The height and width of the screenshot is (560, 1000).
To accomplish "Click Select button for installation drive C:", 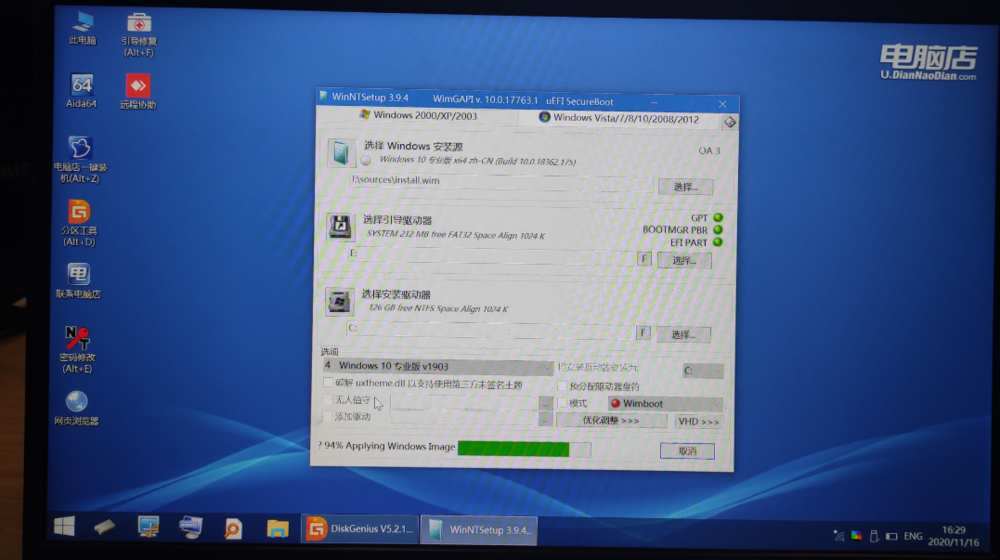I will point(683,334).
